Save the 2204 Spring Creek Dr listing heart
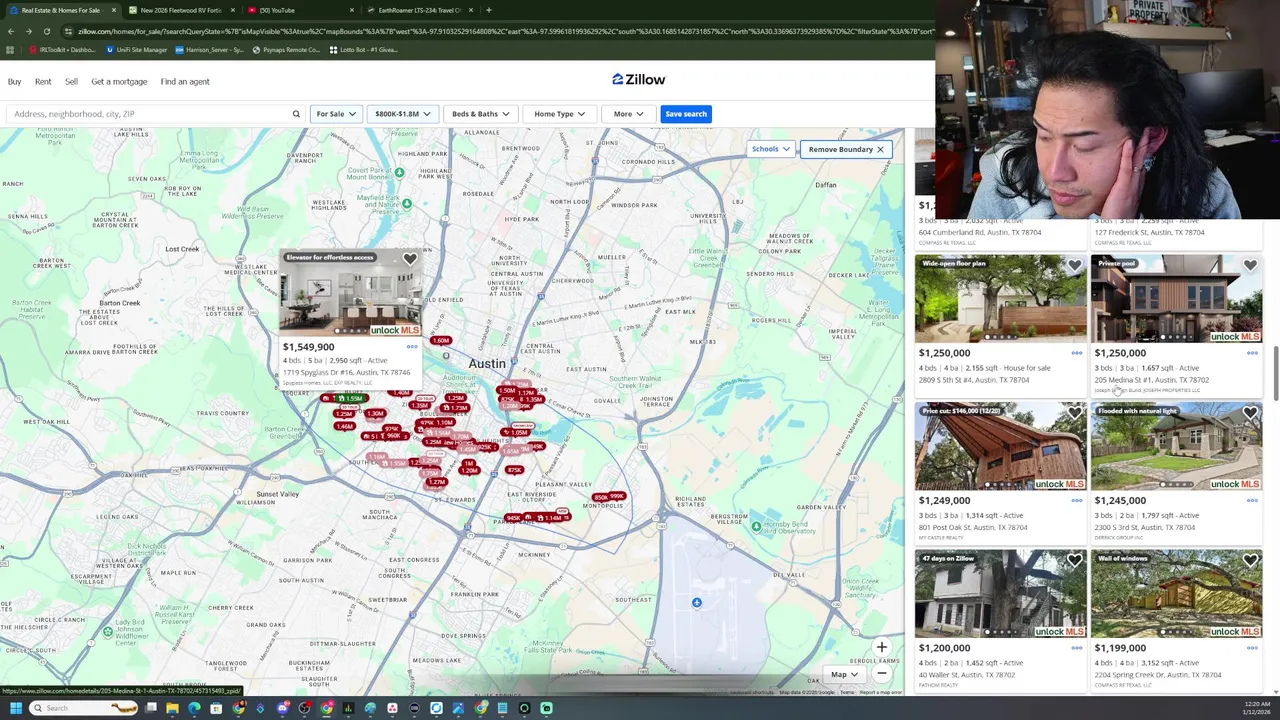The height and width of the screenshot is (720, 1280). [x=1250, y=561]
